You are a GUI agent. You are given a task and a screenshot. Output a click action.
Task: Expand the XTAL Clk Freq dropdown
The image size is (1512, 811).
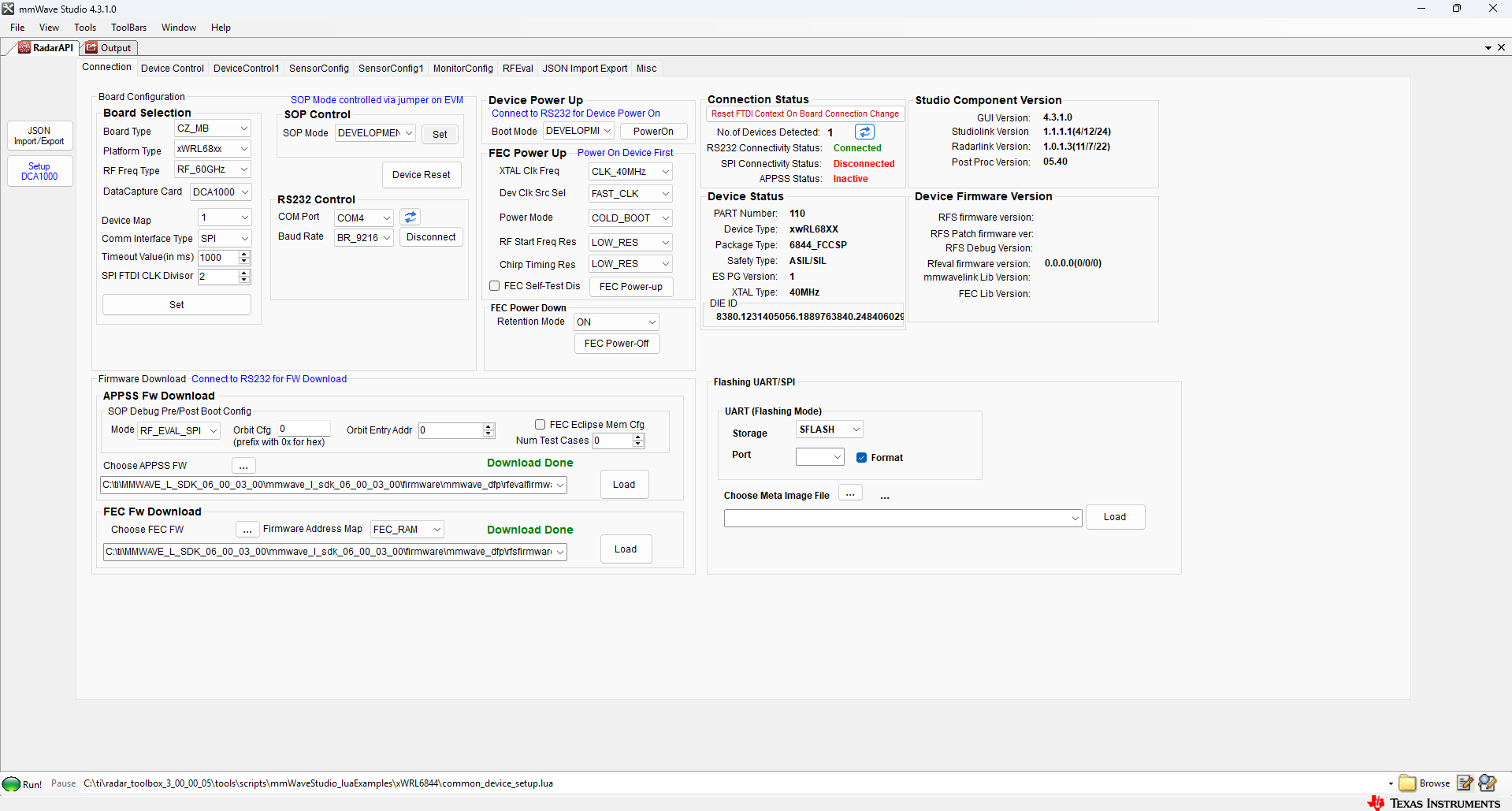(x=630, y=172)
